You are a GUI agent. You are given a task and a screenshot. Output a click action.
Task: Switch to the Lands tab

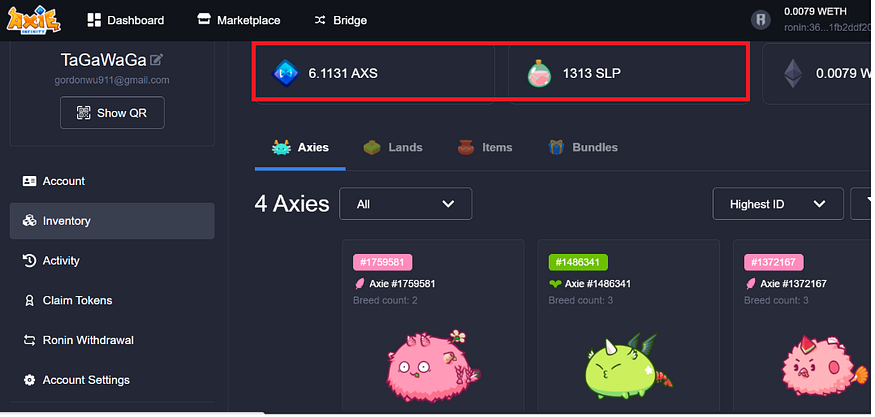coord(393,148)
